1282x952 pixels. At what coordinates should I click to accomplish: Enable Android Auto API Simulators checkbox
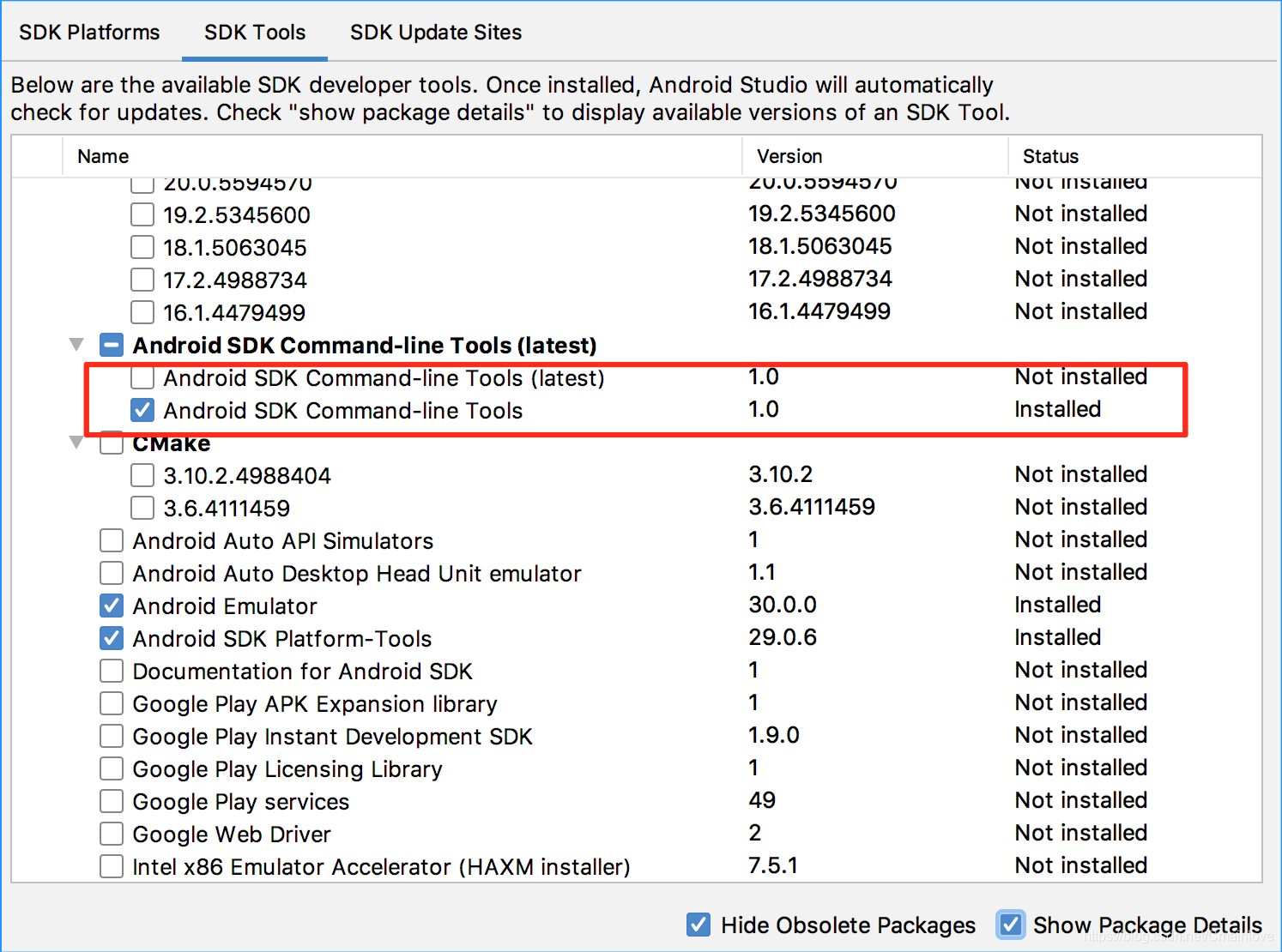click(x=112, y=540)
